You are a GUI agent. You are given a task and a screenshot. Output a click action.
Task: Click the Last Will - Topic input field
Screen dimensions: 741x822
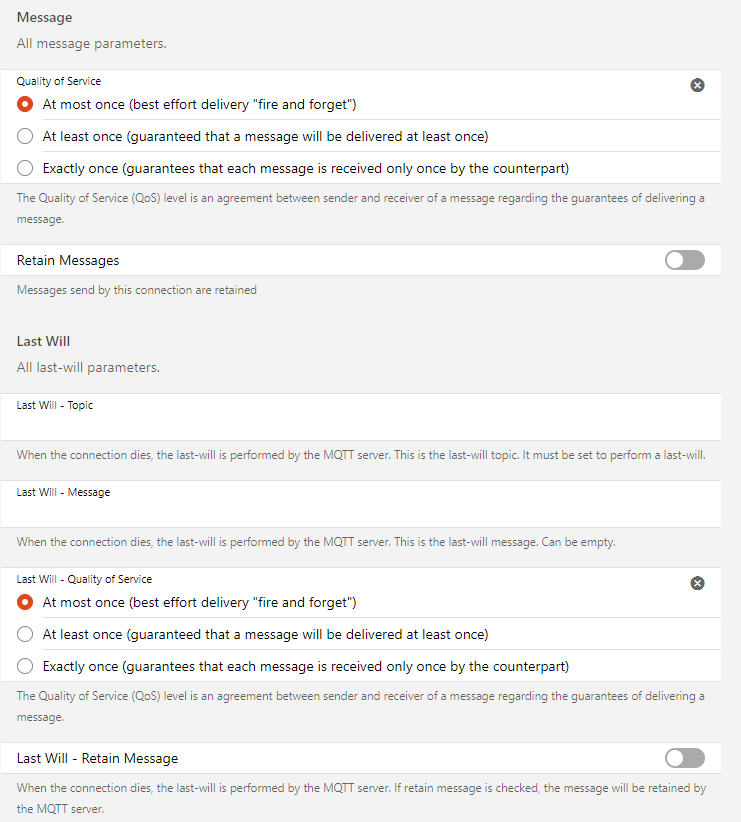pyautogui.click(x=368, y=426)
